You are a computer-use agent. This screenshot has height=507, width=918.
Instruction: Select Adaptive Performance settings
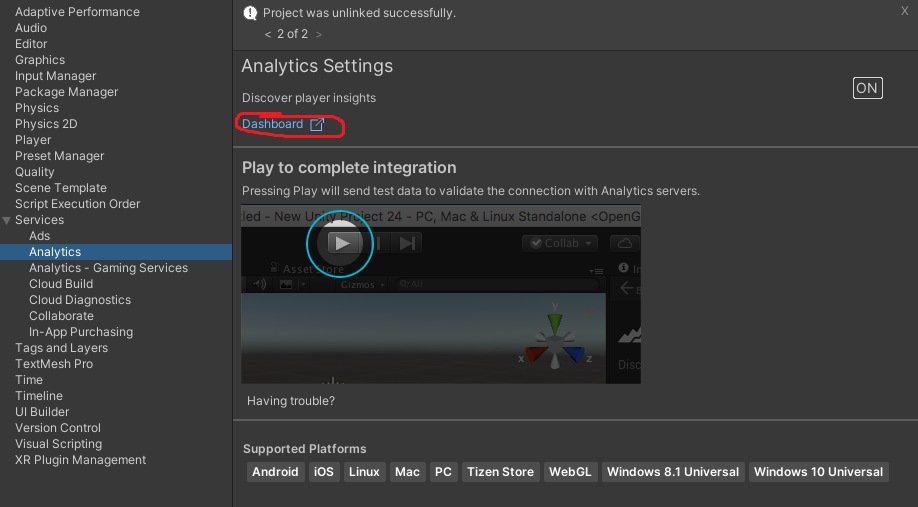(x=77, y=12)
